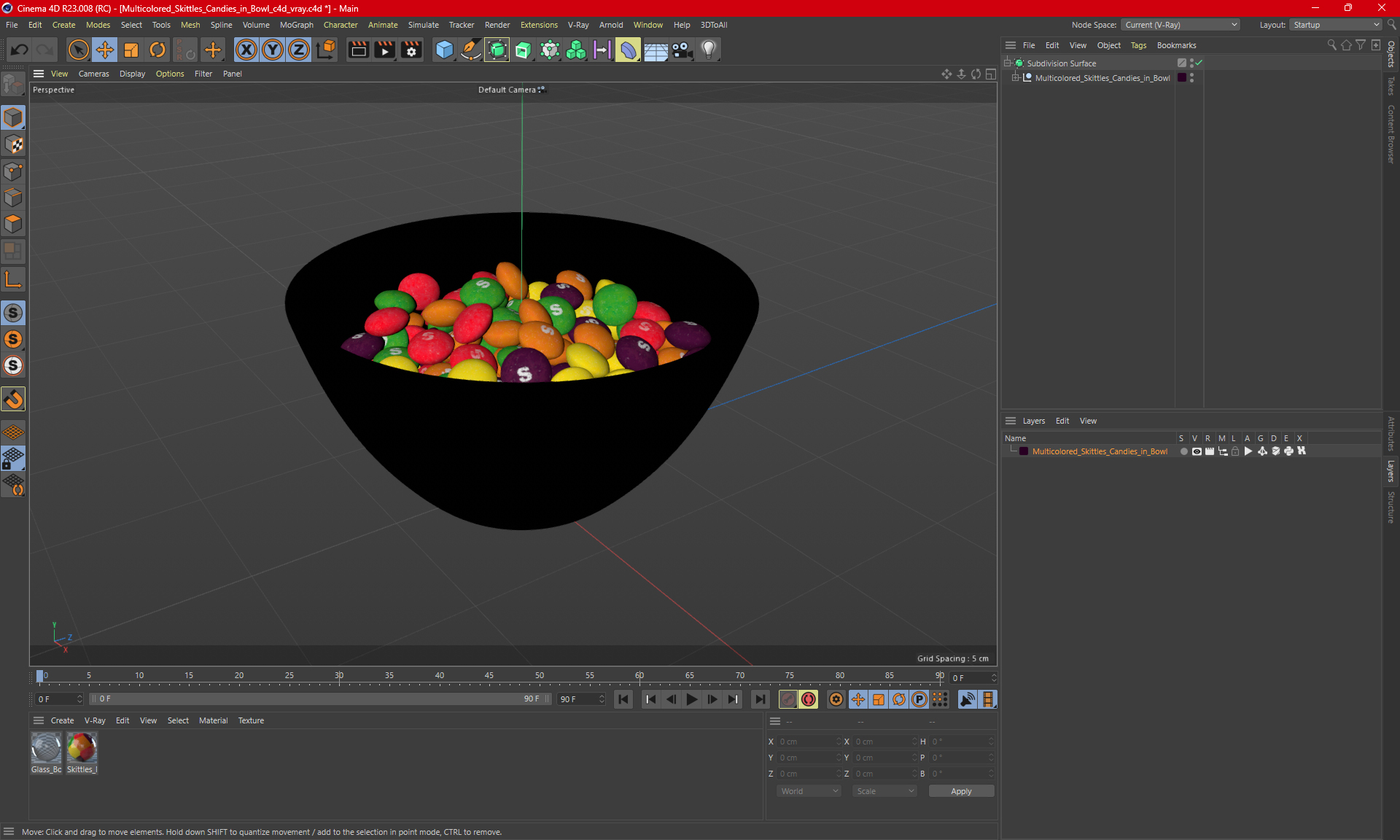1400x840 pixels.
Task: Expand Subdivision Surface tree node
Action: [1008, 63]
